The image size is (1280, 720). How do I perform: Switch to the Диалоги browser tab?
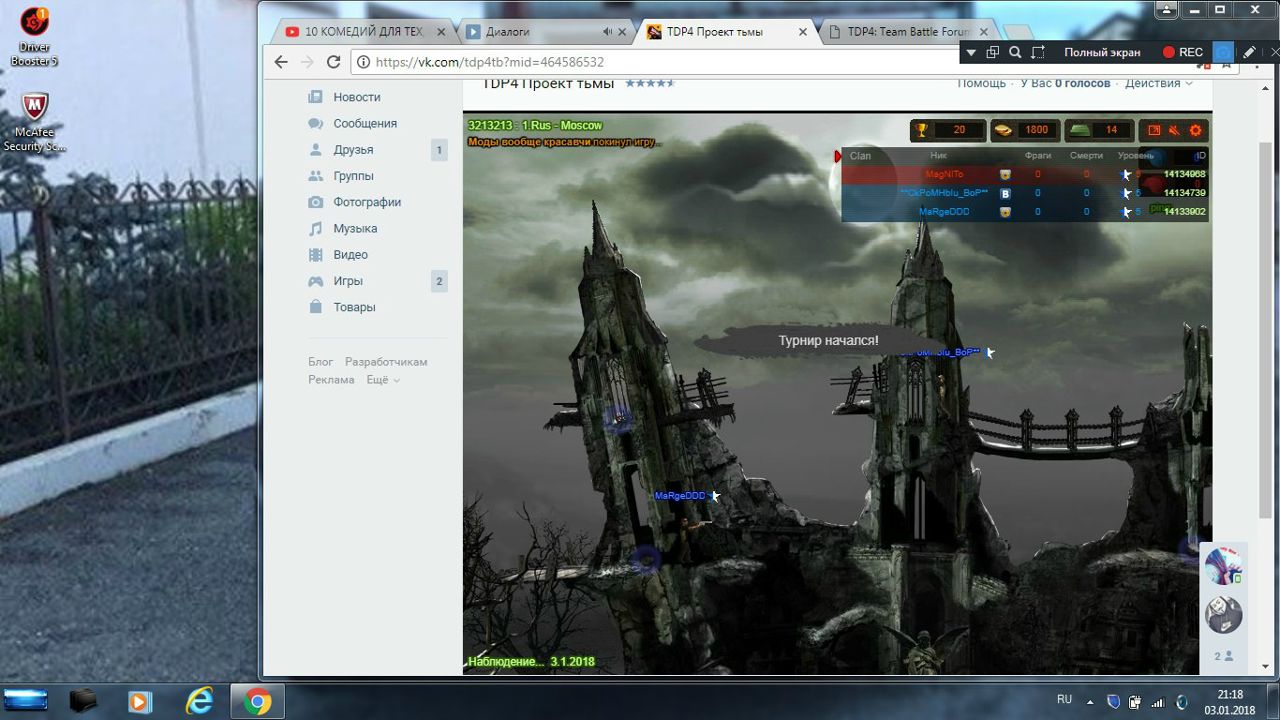tap(508, 32)
